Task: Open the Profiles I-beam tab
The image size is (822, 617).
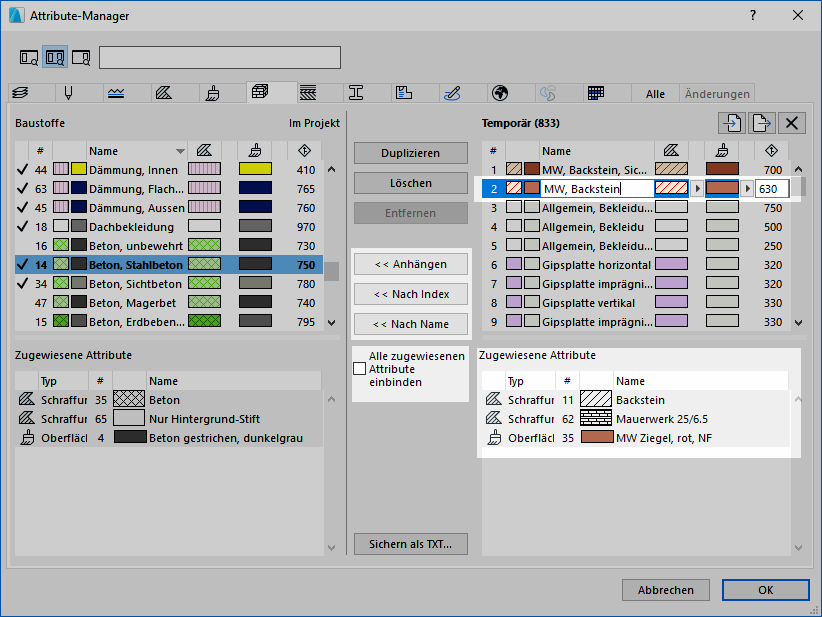Action: tap(356, 93)
